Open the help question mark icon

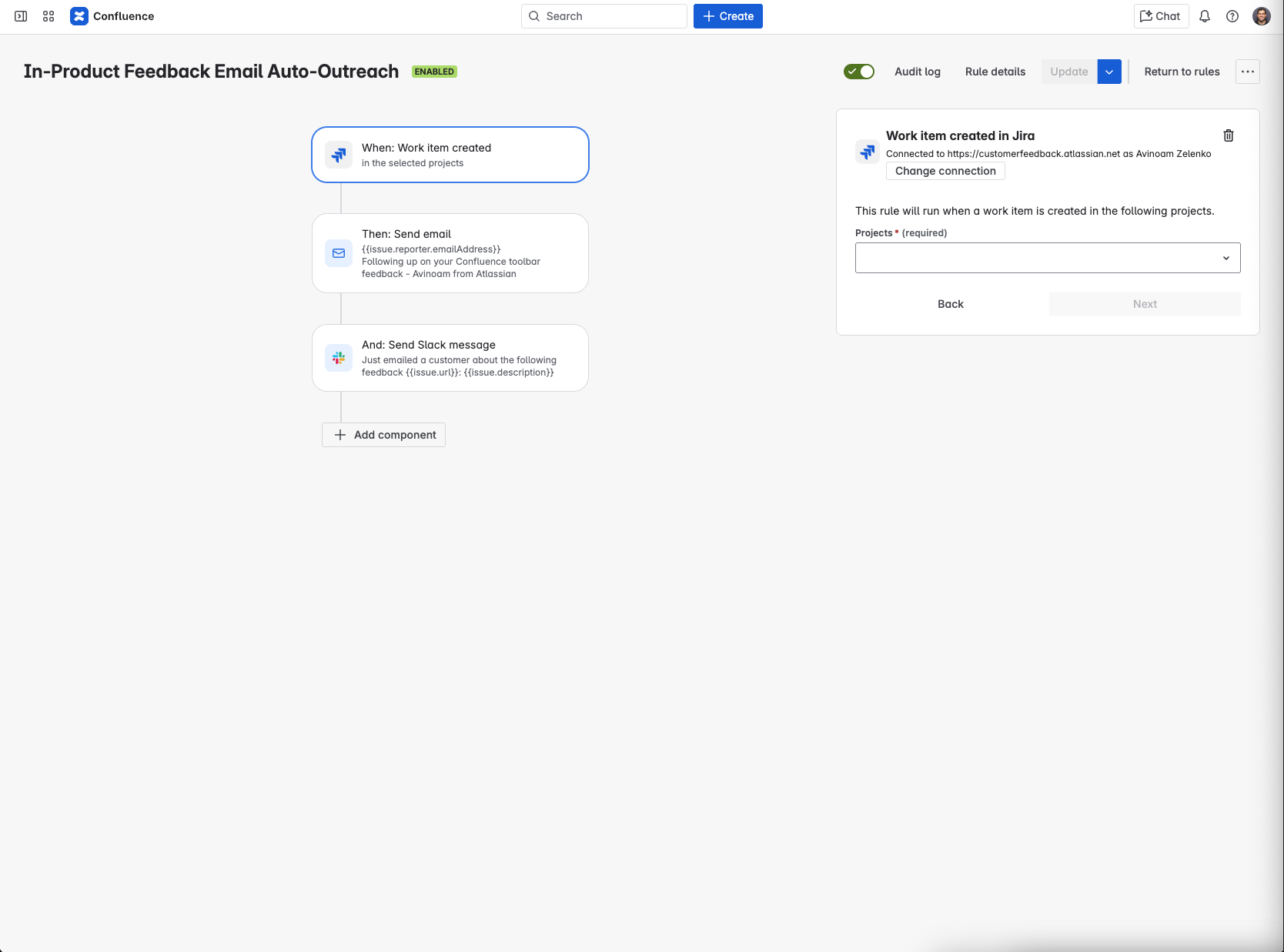click(x=1232, y=15)
